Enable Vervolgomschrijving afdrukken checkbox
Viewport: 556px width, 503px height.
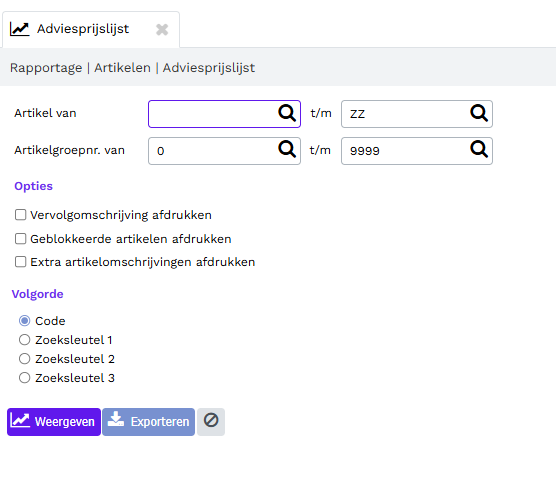(21, 215)
